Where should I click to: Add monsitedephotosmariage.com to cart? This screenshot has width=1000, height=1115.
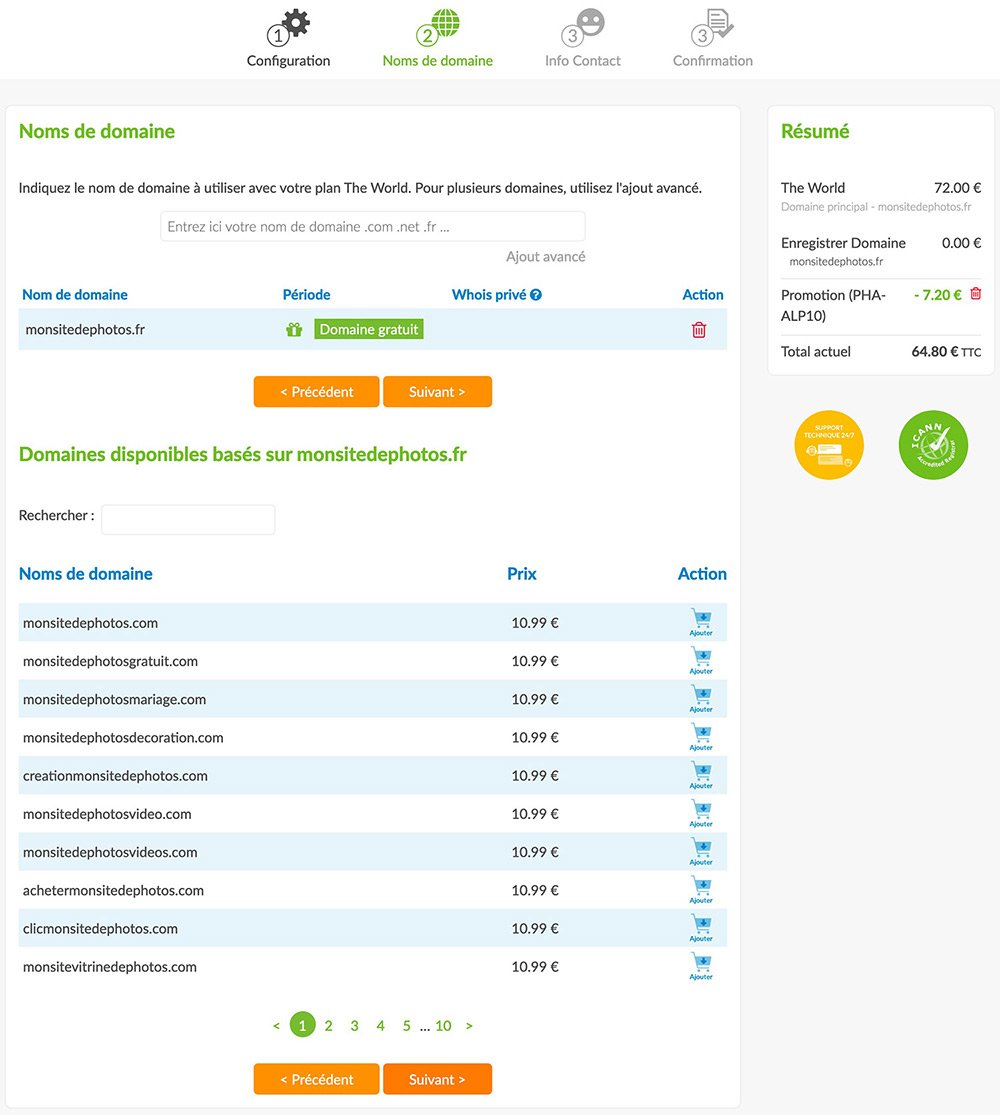(x=701, y=699)
